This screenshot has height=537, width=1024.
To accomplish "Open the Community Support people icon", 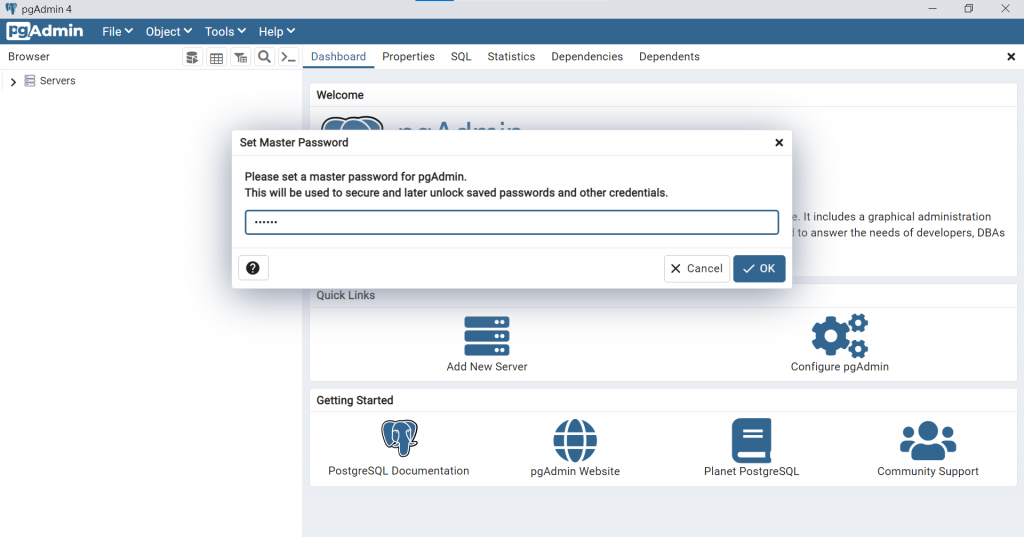I will pyautogui.click(x=928, y=440).
